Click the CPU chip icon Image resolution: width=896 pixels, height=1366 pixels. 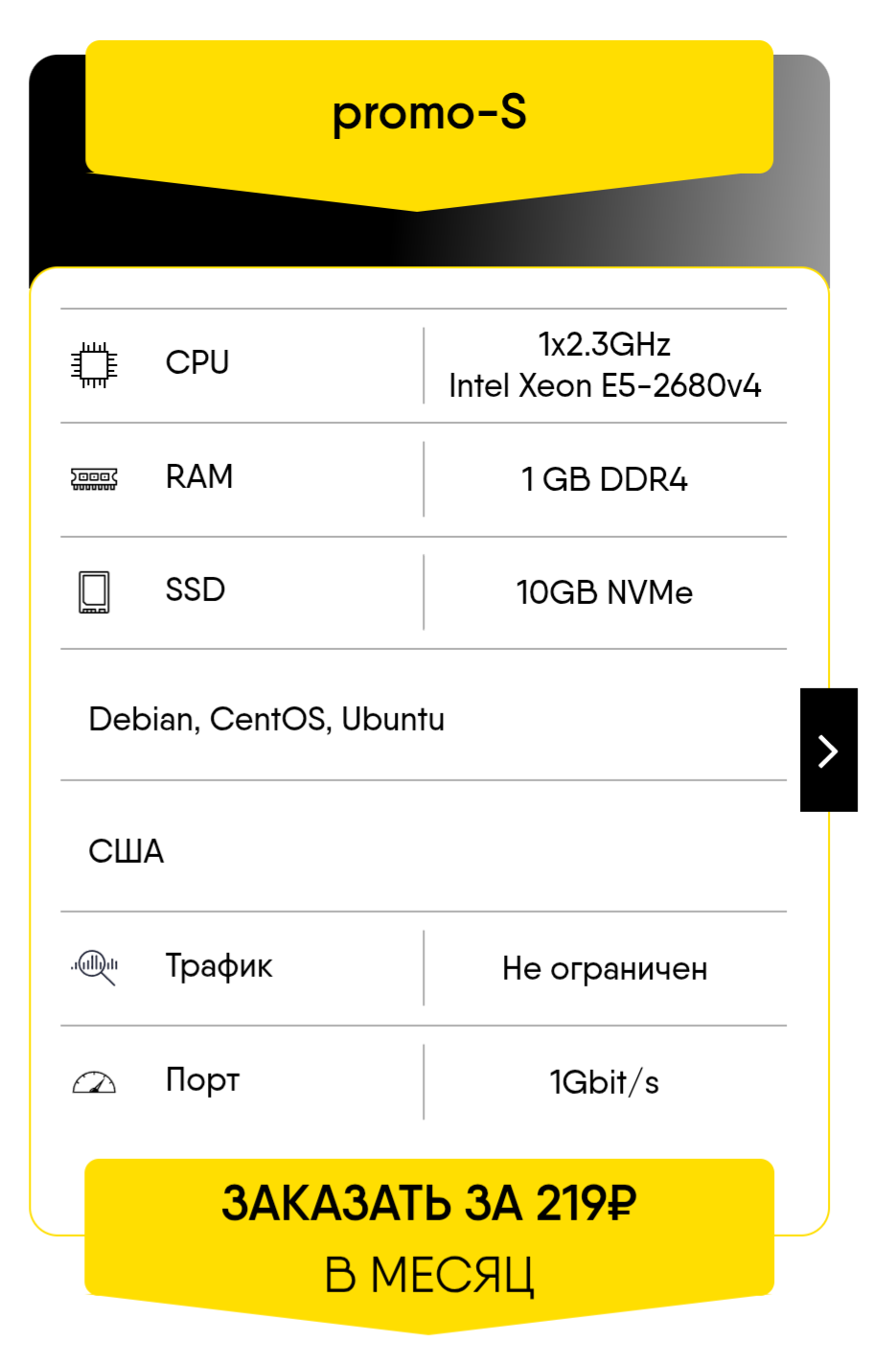tap(94, 365)
